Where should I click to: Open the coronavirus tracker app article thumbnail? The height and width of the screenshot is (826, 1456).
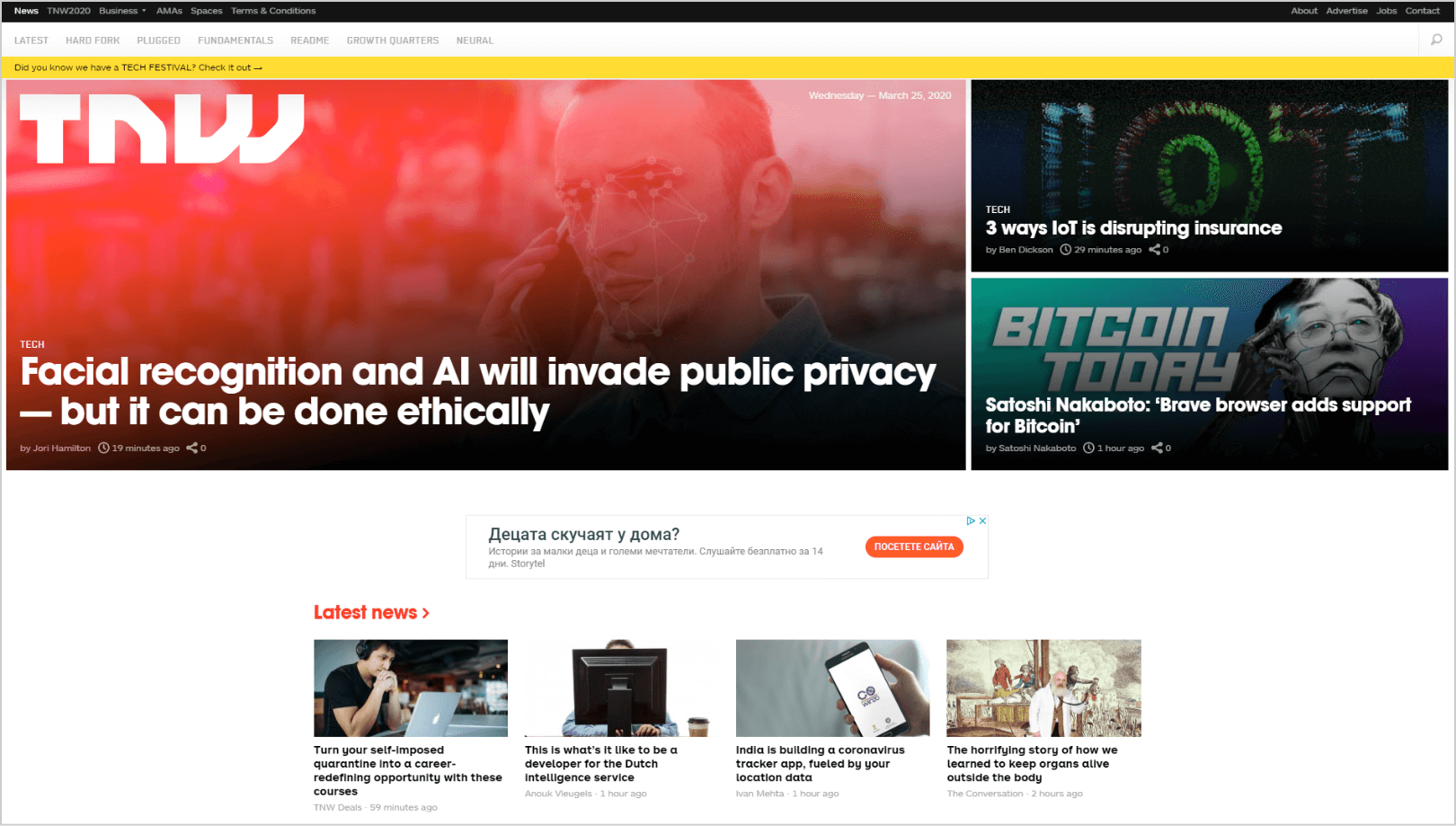[x=832, y=688]
